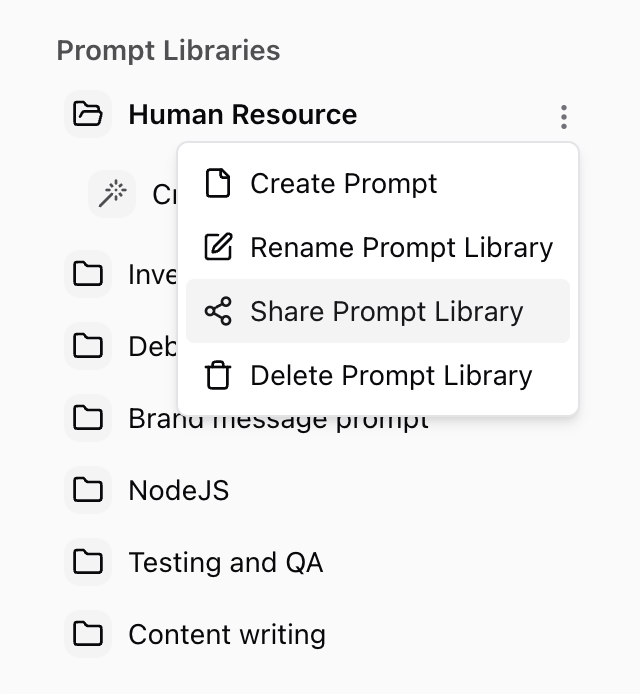Click the folder icon beside Content writing
Screen dimensions: 644x694
tap(88, 634)
